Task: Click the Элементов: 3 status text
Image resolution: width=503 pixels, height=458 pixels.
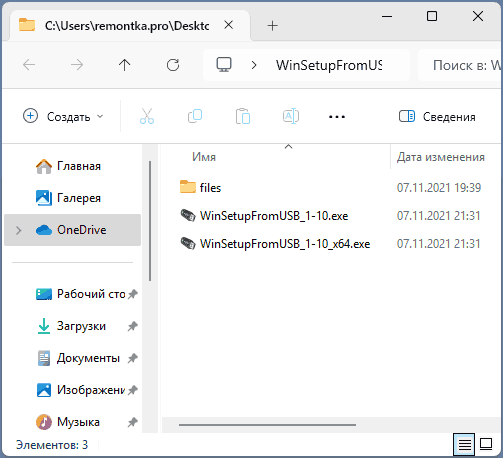Action: [52, 445]
